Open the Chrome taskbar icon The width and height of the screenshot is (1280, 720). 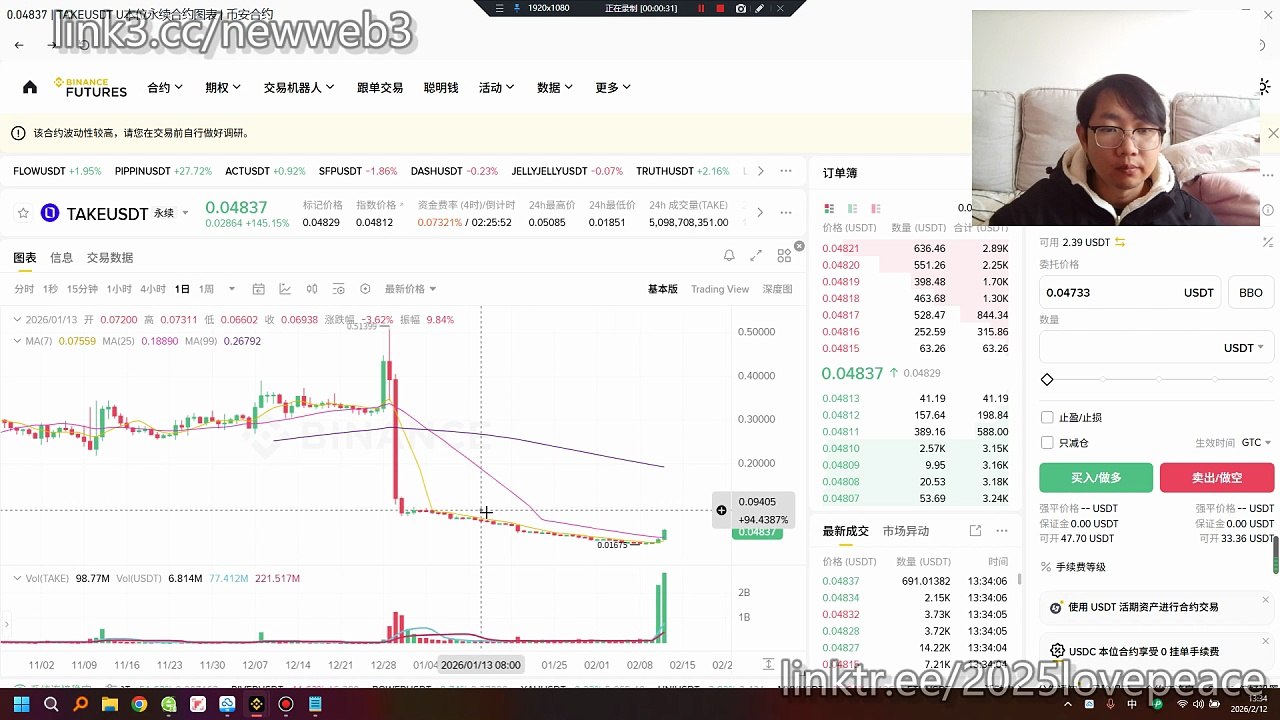[x=139, y=704]
